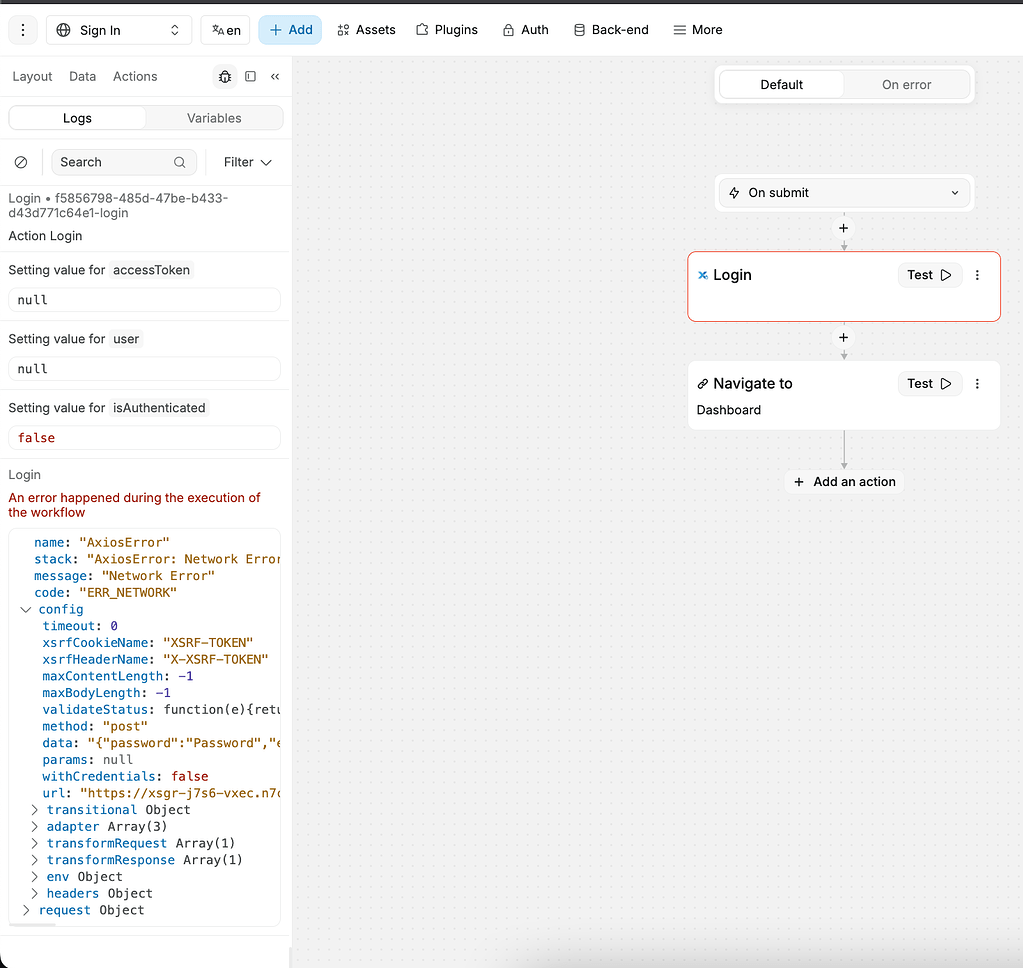Clear the logs with the clear icon
Screen dimensions: 1023x968
(x=22, y=161)
